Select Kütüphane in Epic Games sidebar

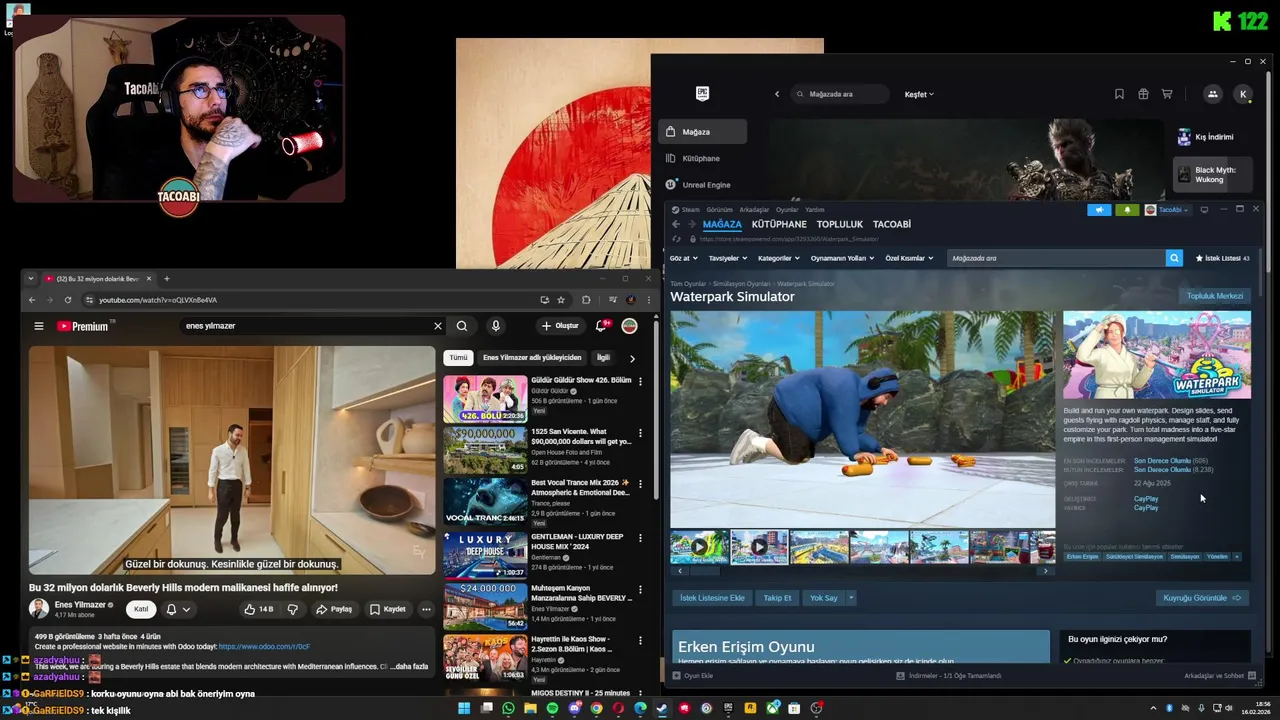pyautogui.click(x=701, y=158)
